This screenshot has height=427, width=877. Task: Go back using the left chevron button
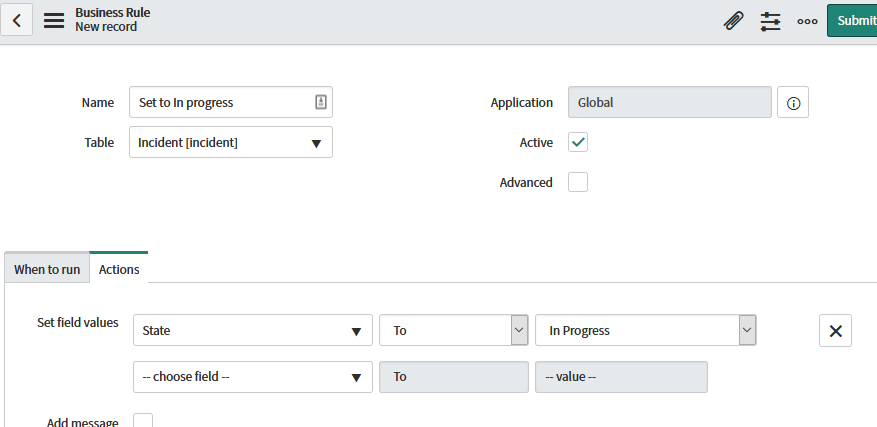(16, 21)
